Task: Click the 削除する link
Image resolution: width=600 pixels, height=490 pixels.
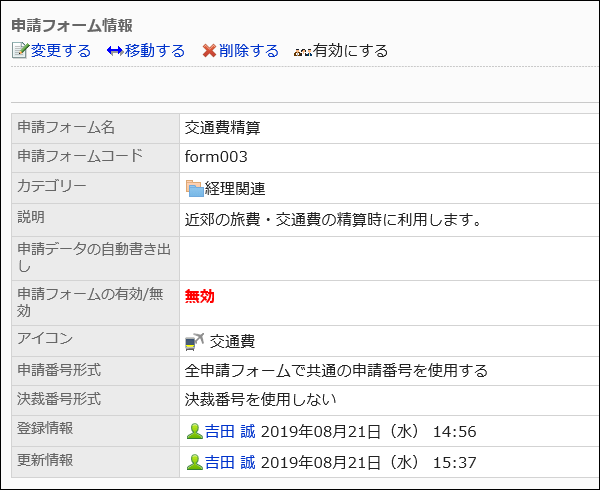Action: [249, 50]
